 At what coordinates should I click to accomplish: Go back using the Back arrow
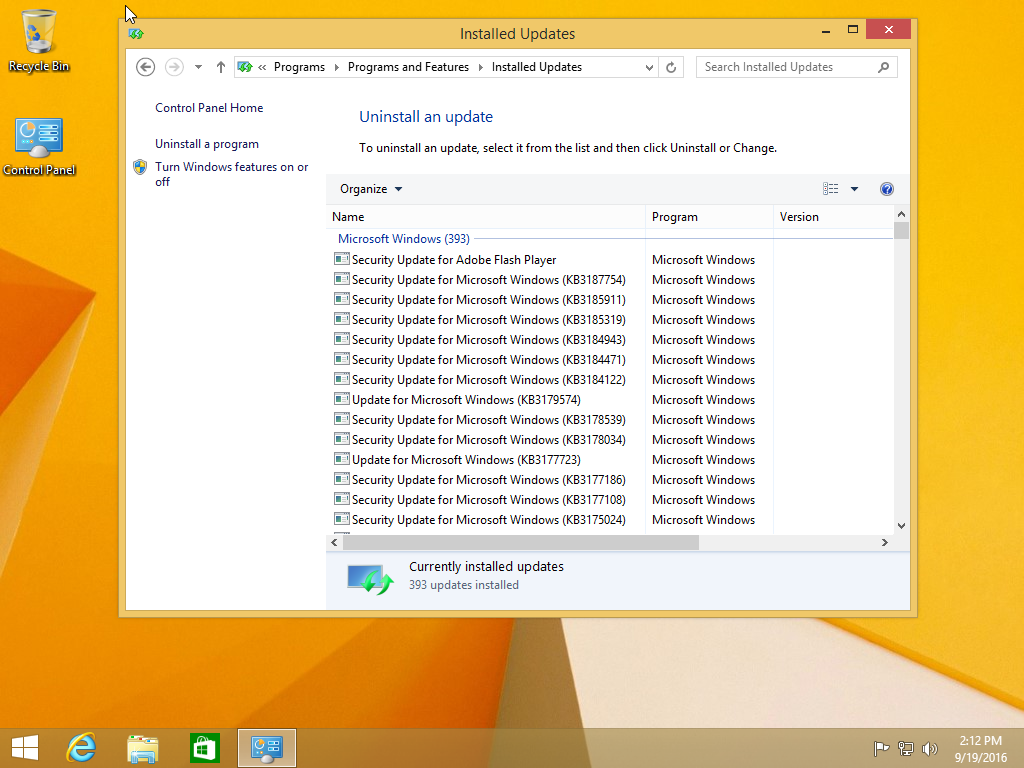point(146,67)
